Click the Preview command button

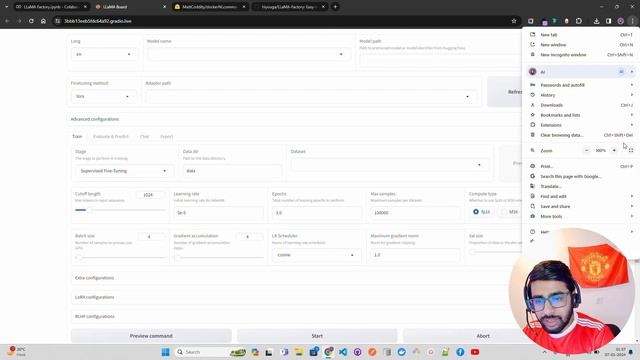[x=151, y=336]
